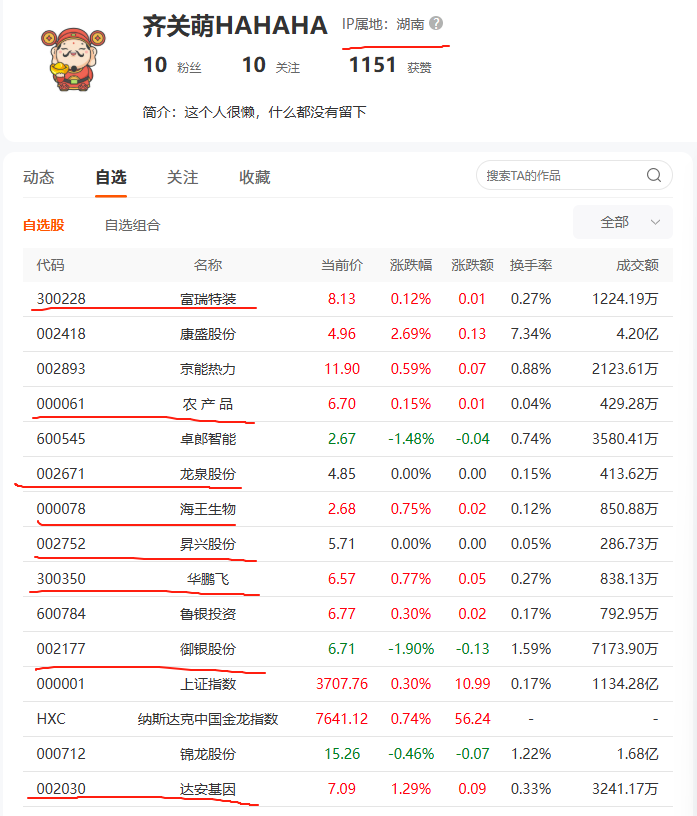697x816 pixels.
Task: View the 10 粉丝 followers count
Action: tap(172, 66)
